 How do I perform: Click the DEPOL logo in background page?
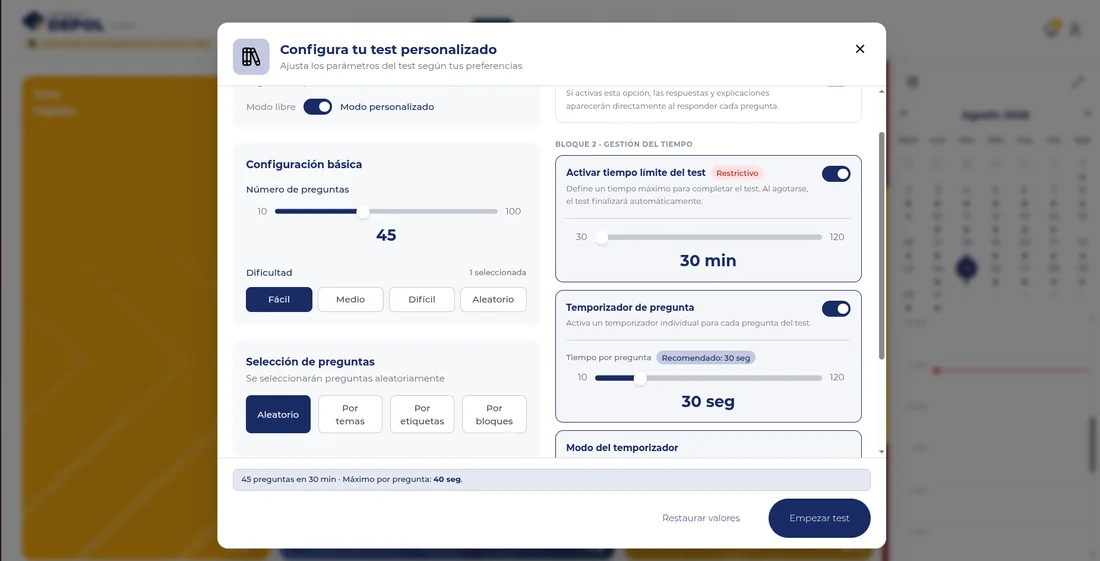coord(64,22)
